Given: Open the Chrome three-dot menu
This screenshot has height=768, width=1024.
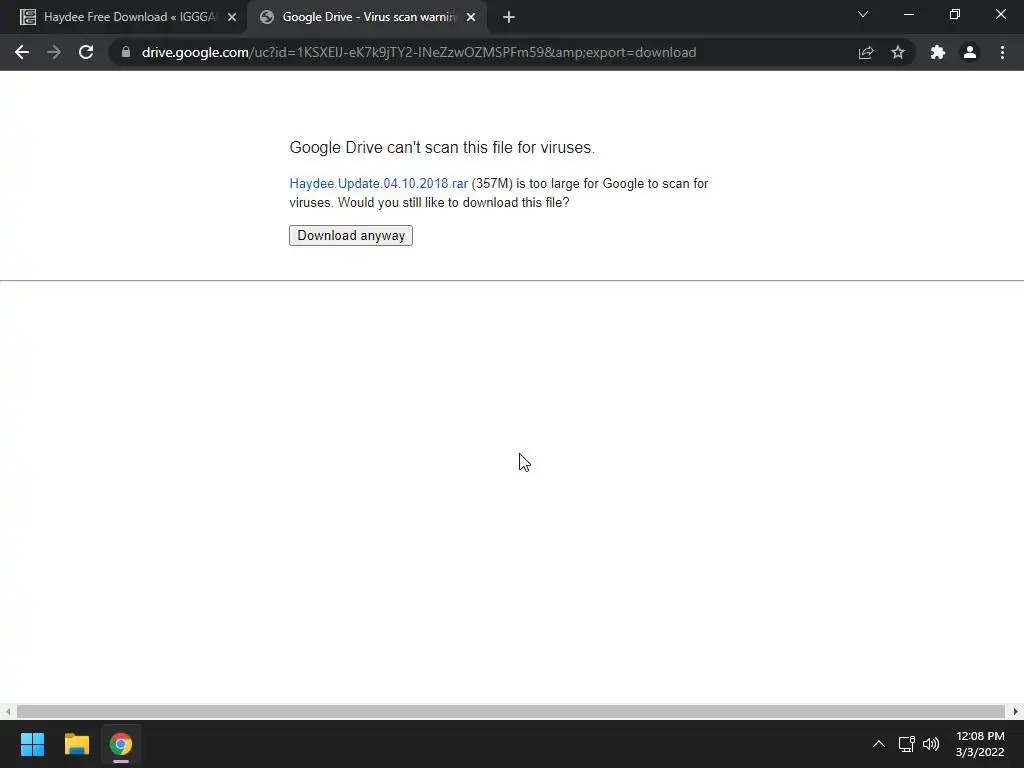Looking at the screenshot, I should click(1002, 52).
